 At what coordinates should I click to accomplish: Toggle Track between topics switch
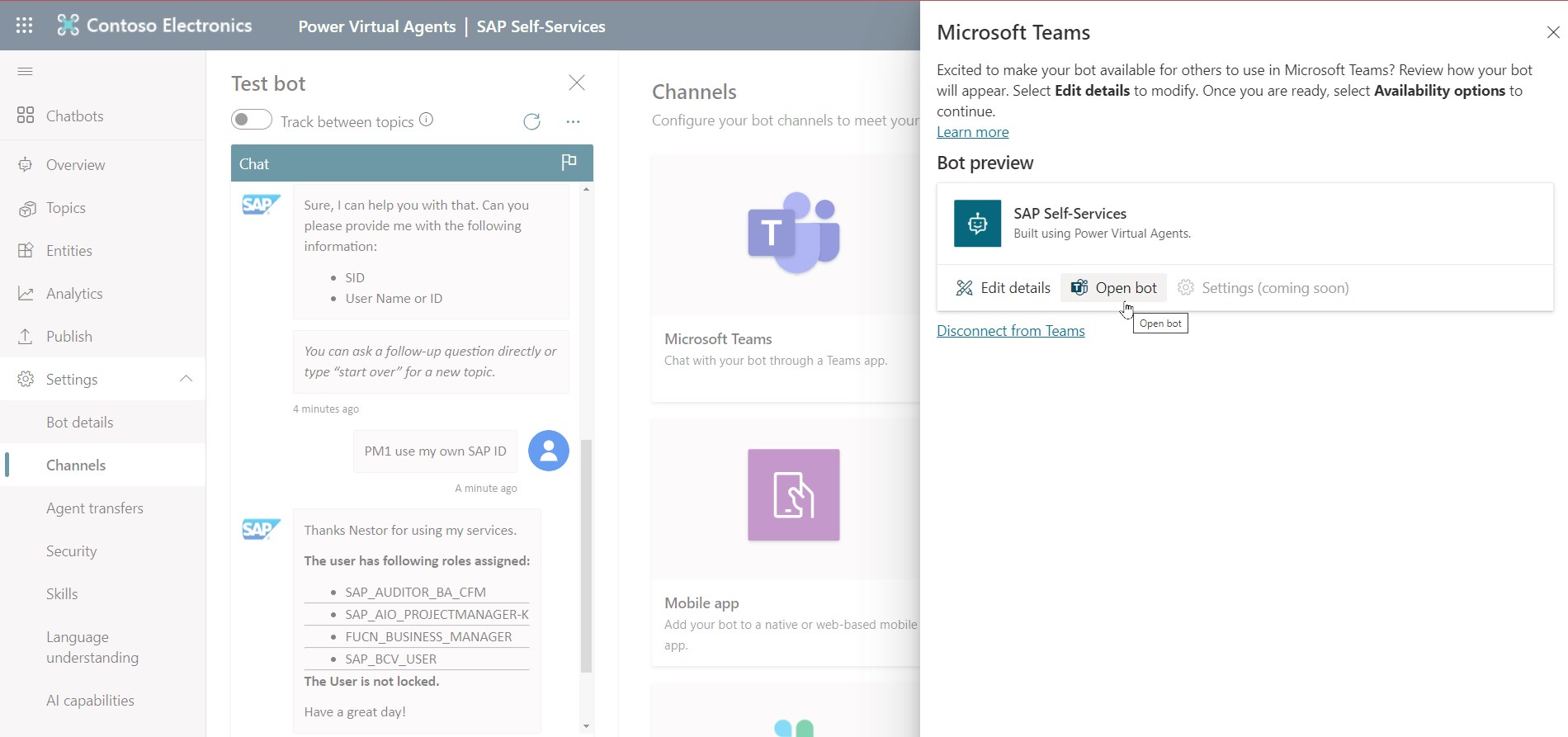252,120
